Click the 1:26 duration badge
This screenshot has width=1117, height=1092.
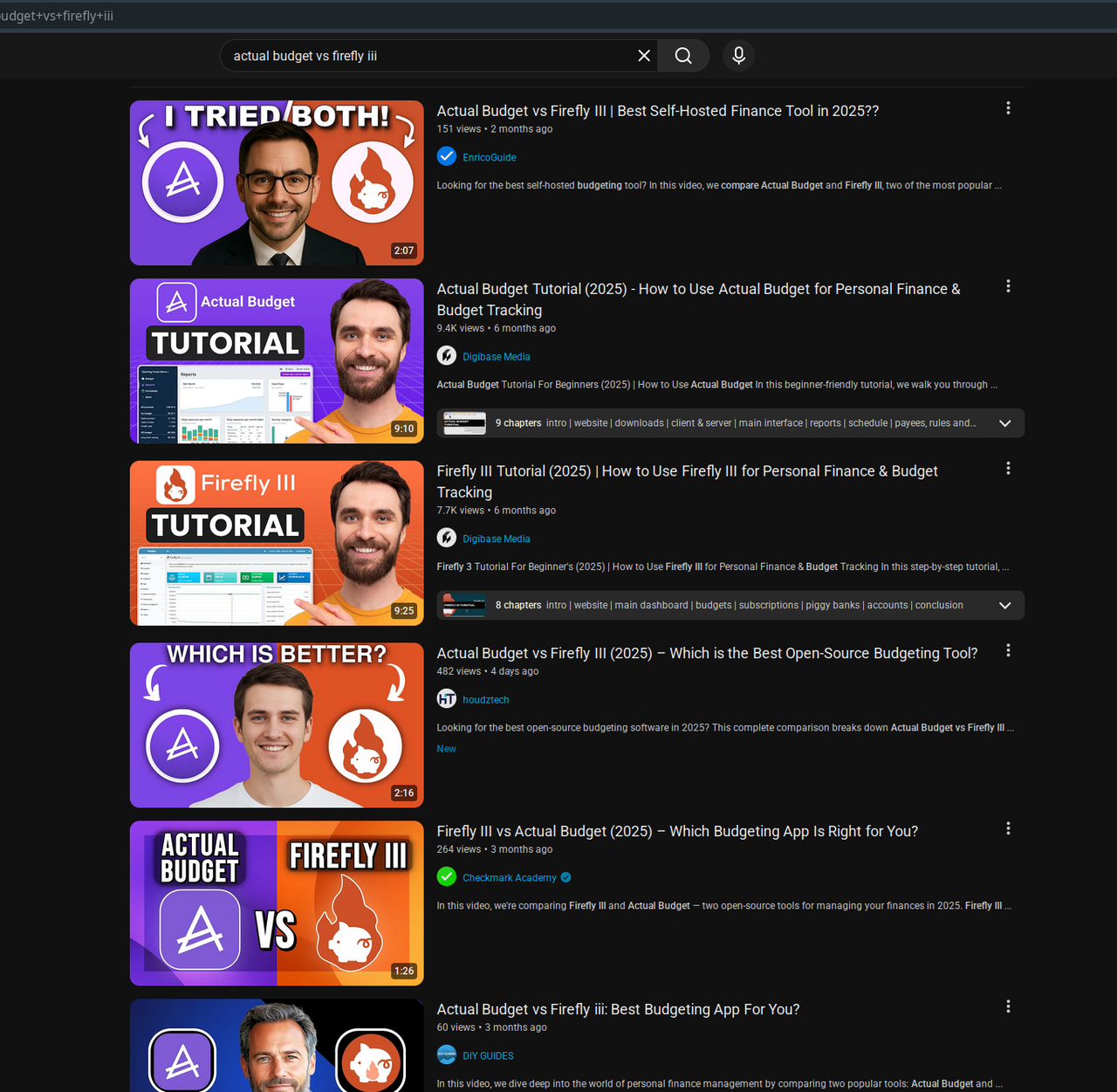point(404,971)
